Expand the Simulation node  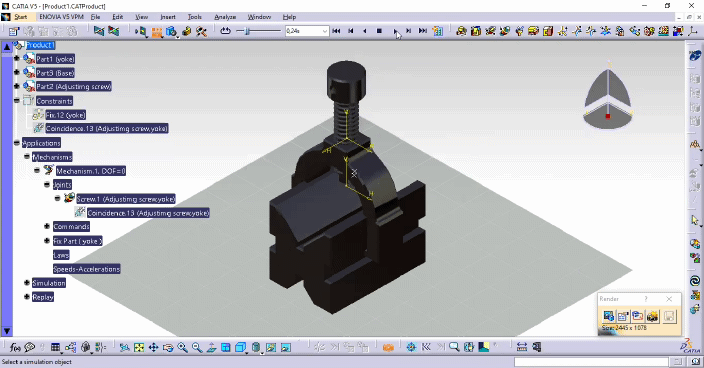[x=27, y=283]
